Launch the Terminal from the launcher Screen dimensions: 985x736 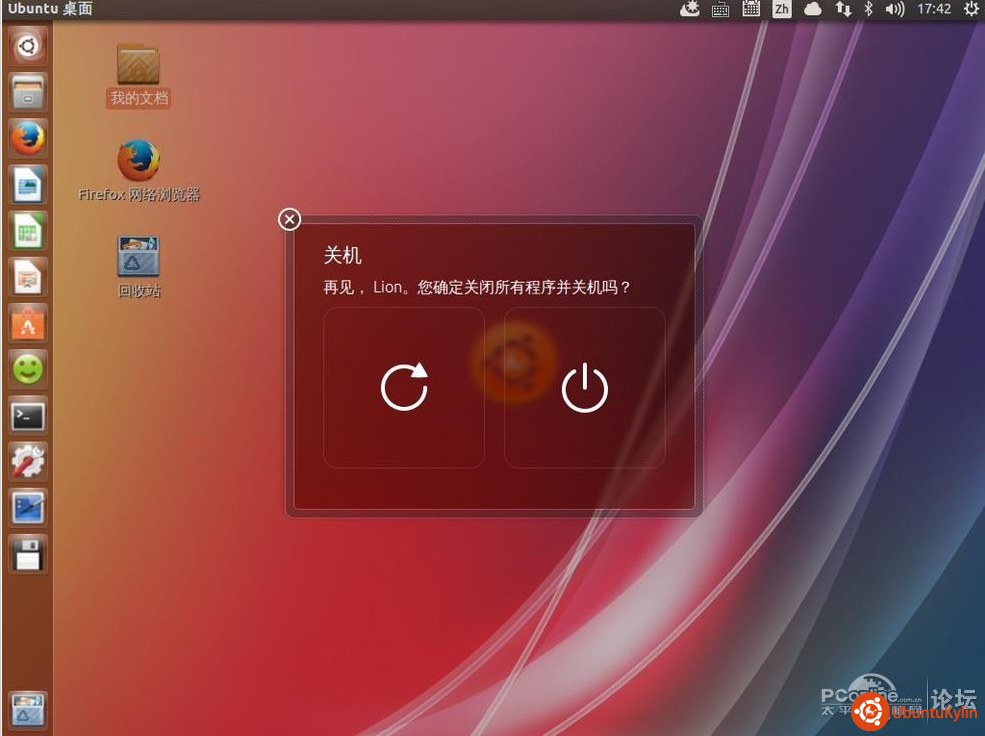pos(28,416)
